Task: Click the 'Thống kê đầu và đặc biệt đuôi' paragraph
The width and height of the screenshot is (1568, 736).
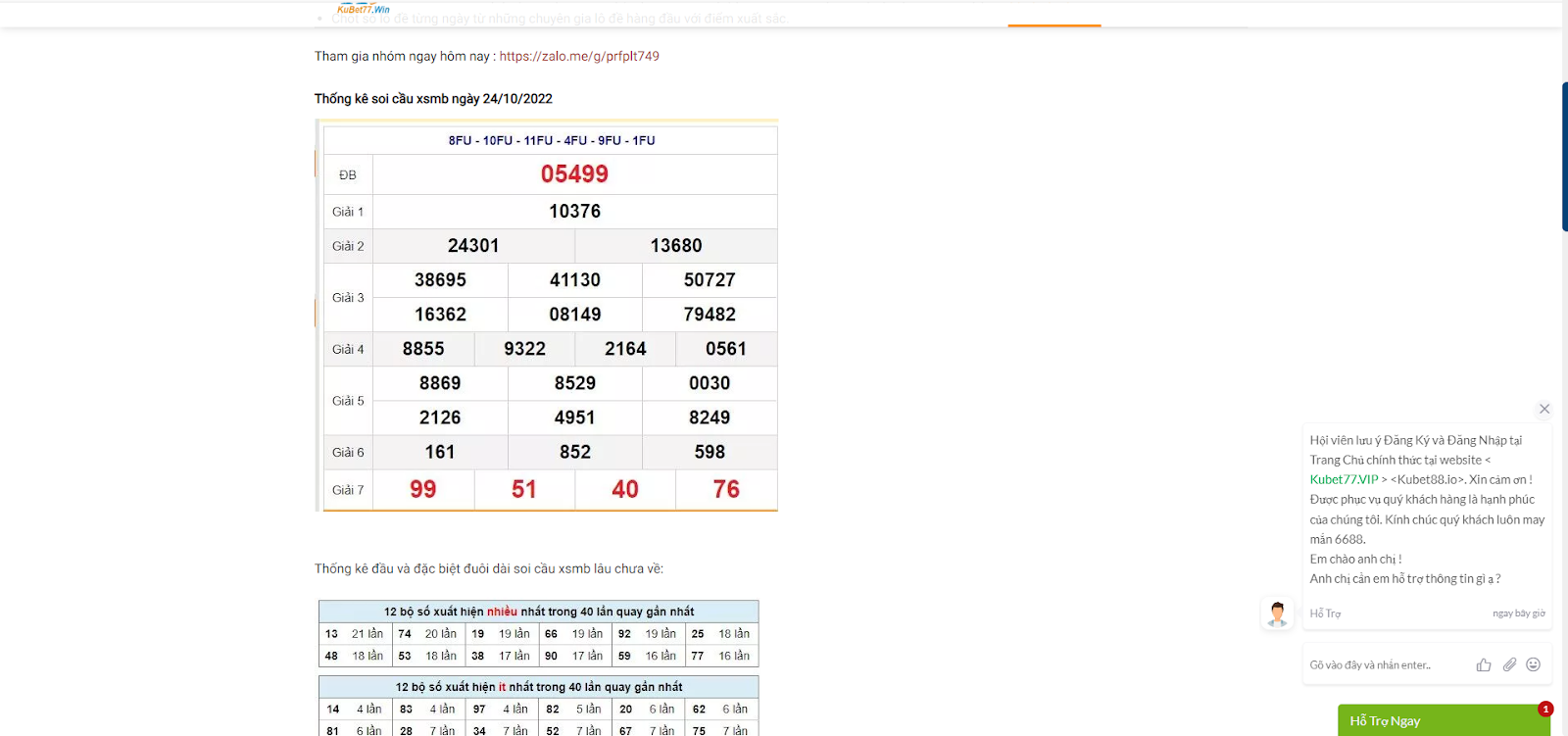Action: 489,568
